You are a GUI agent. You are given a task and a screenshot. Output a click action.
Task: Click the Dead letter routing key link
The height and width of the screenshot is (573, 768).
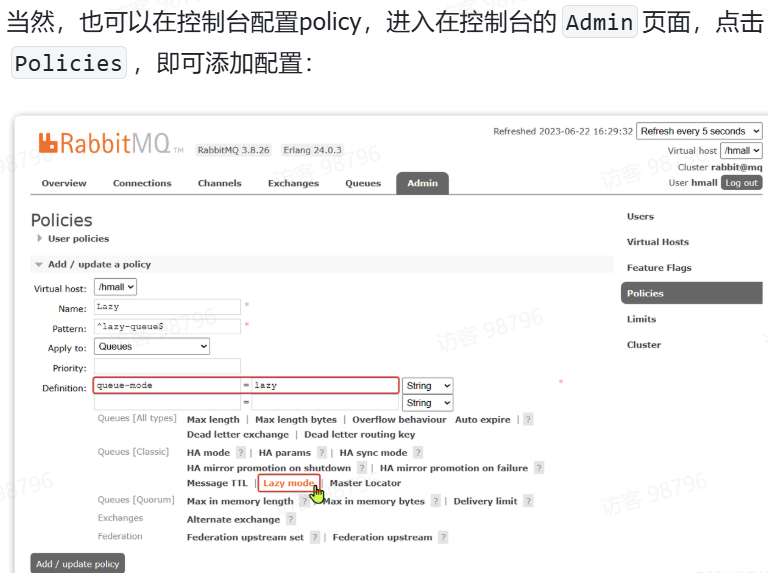pos(360,434)
